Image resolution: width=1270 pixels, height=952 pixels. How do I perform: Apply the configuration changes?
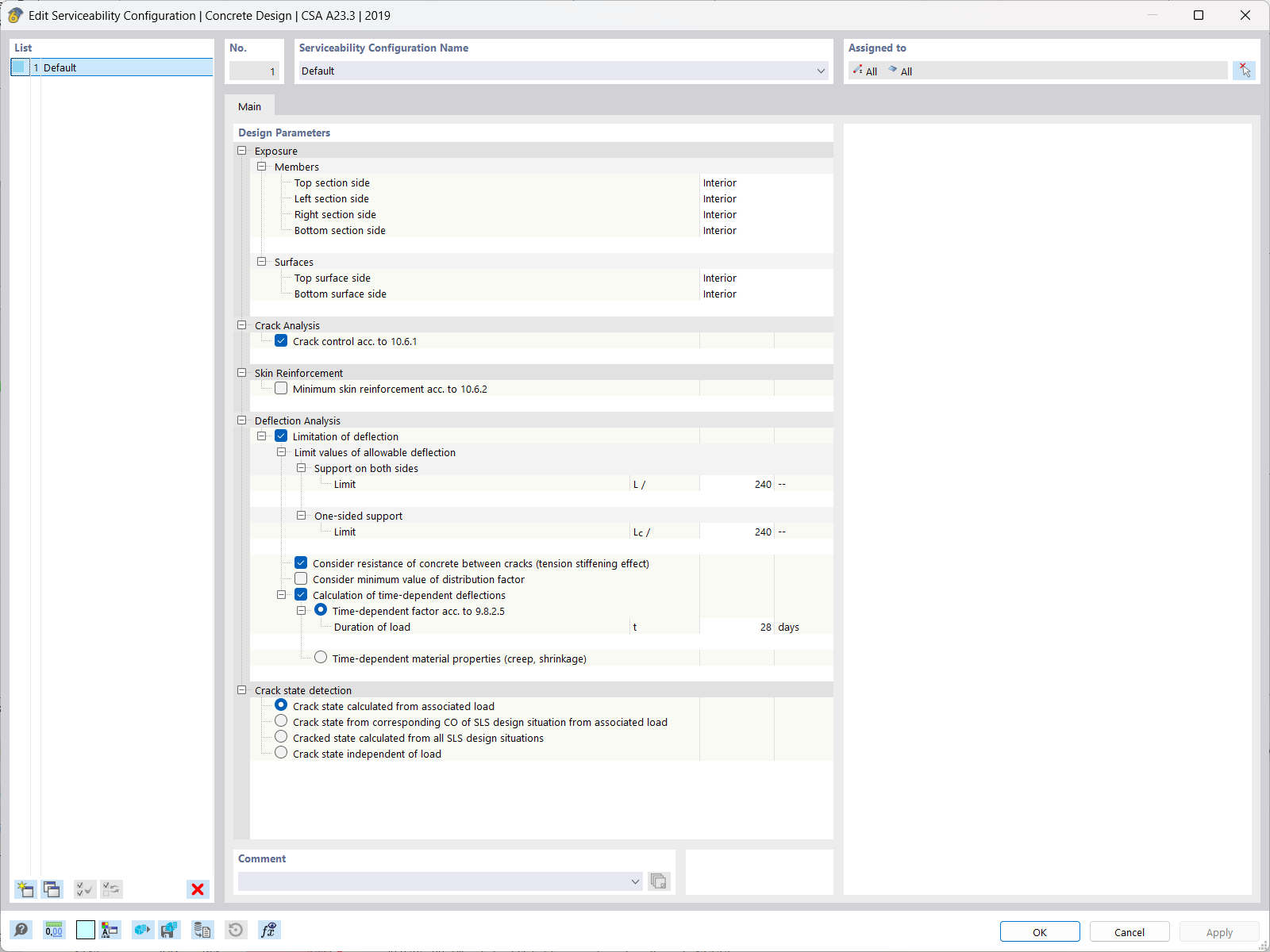tap(1218, 931)
